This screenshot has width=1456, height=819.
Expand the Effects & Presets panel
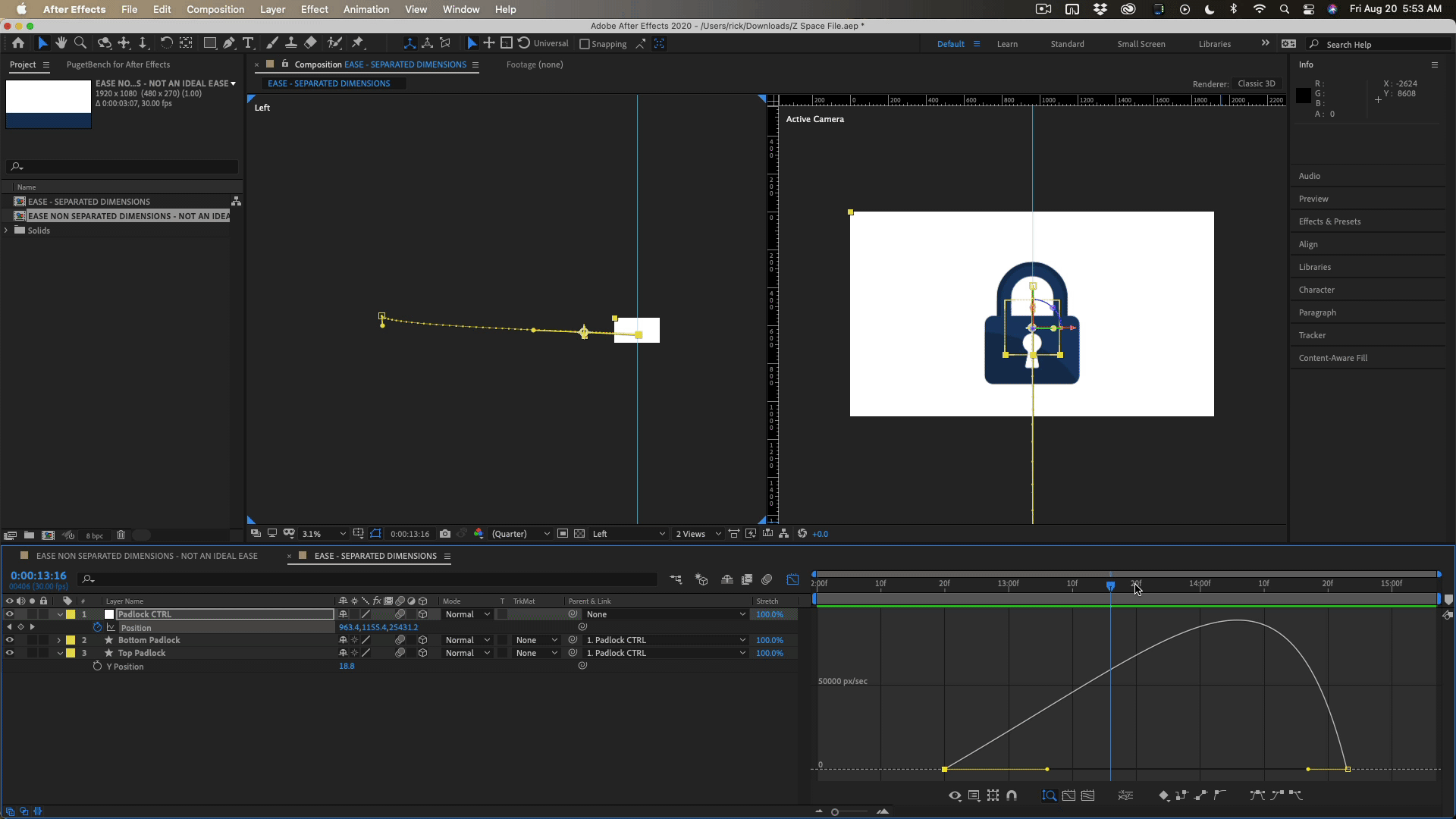tap(1329, 221)
